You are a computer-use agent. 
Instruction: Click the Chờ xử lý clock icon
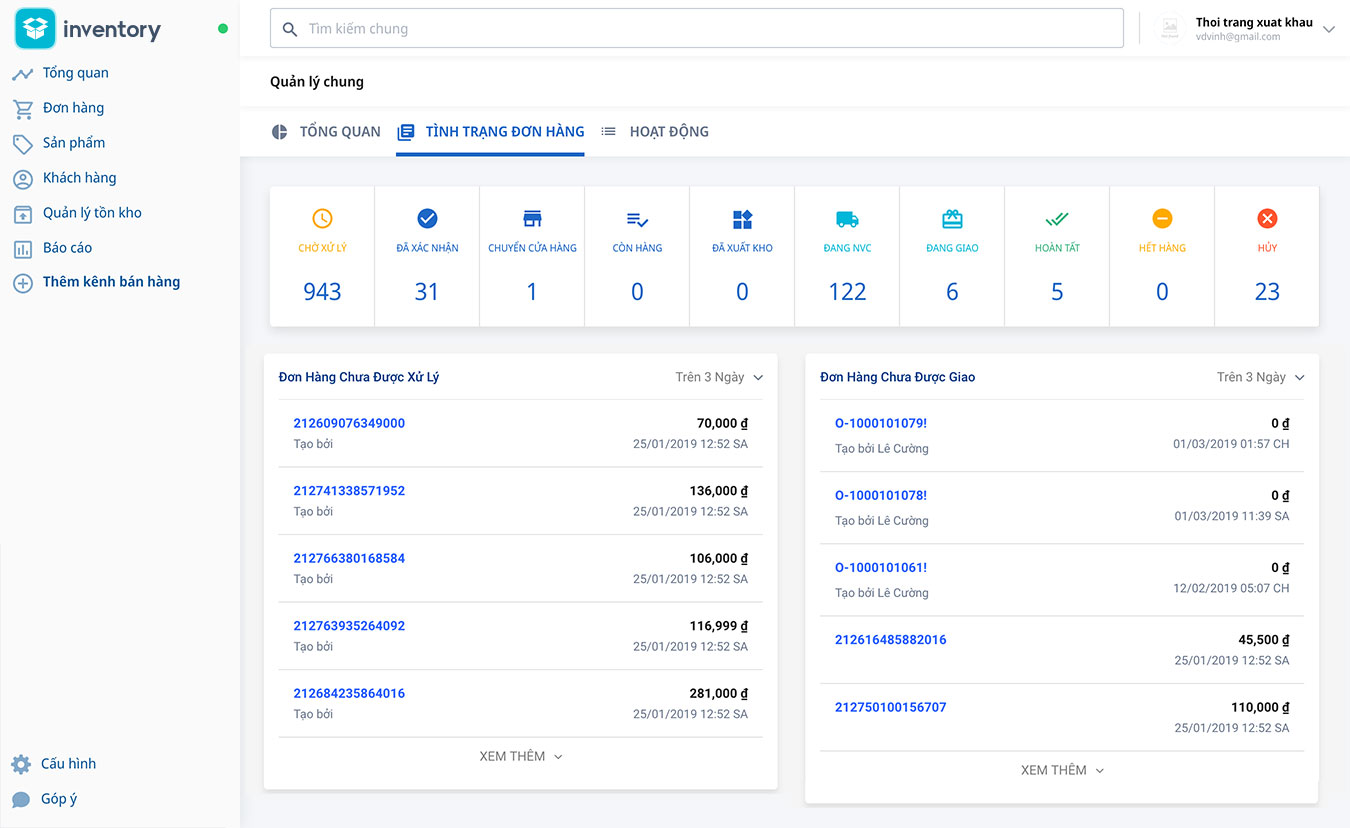[x=322, y=218]
